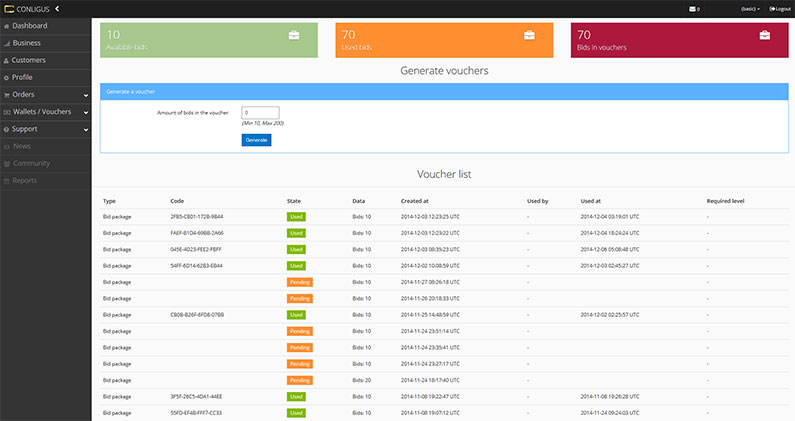Open the Reports sidebar item

pyautogui.click(x=25, y=180)
